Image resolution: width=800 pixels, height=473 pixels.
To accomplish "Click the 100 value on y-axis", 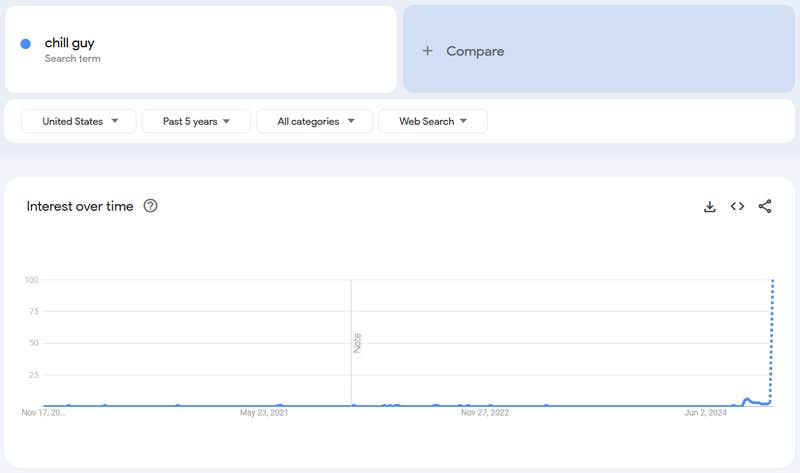I will [31, 280].
